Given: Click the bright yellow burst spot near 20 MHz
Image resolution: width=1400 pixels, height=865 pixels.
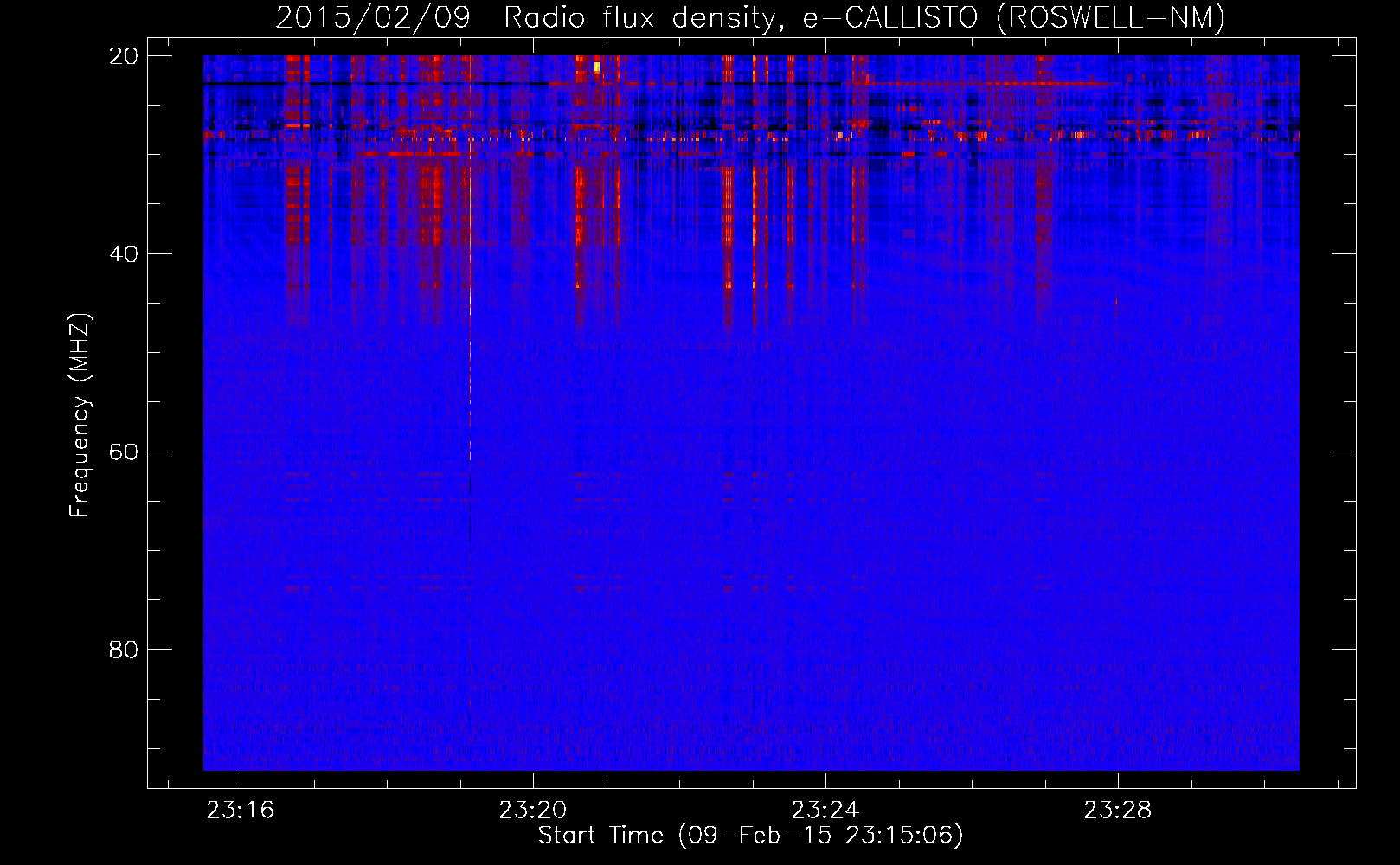Looking at the screenshot, I should [597, 67].
